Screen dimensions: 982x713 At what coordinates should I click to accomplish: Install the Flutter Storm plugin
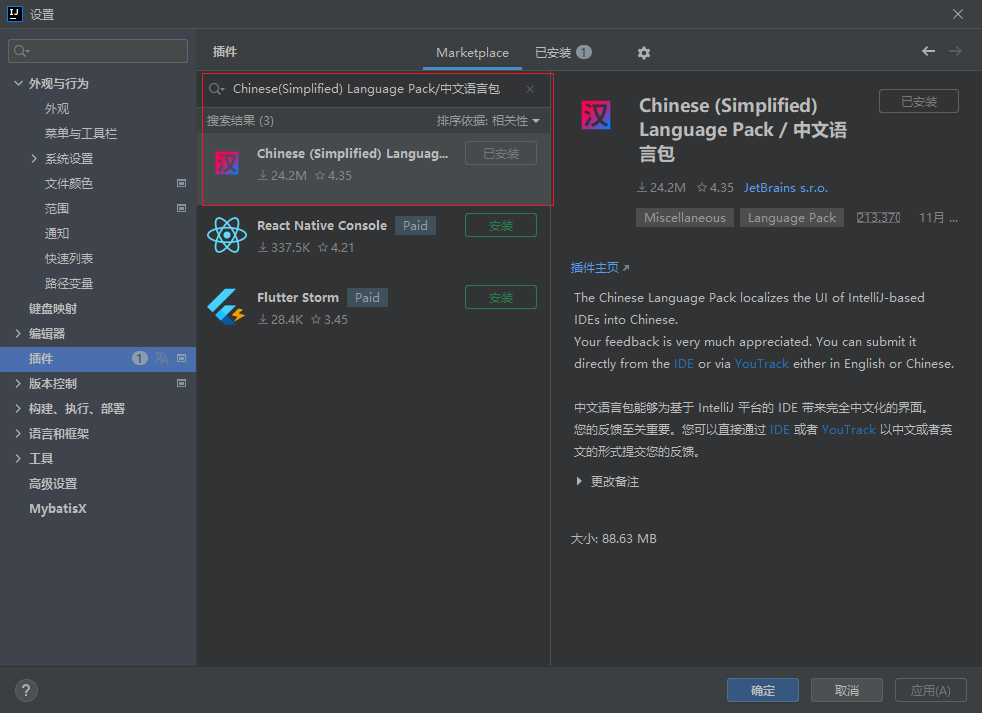click(x=500, y=298)
